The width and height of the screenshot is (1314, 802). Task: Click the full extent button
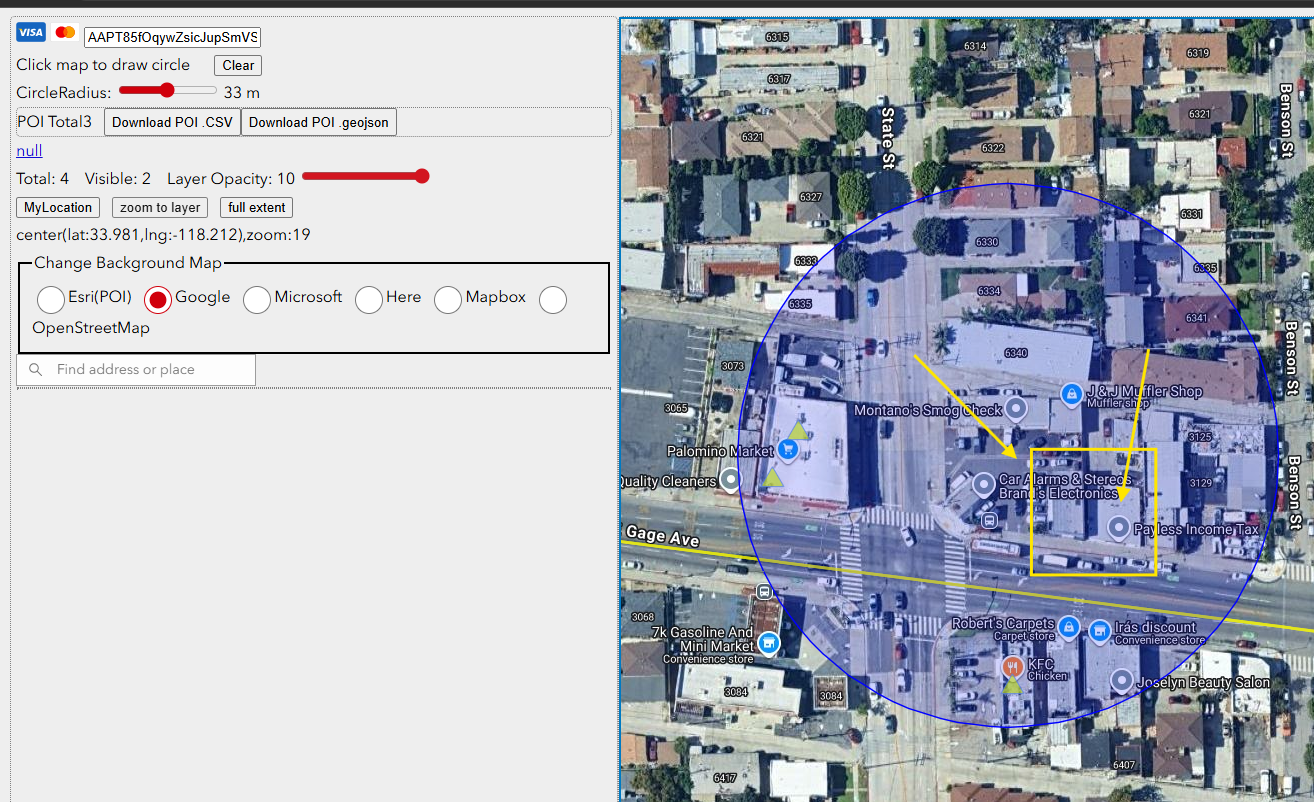(257, 208)
